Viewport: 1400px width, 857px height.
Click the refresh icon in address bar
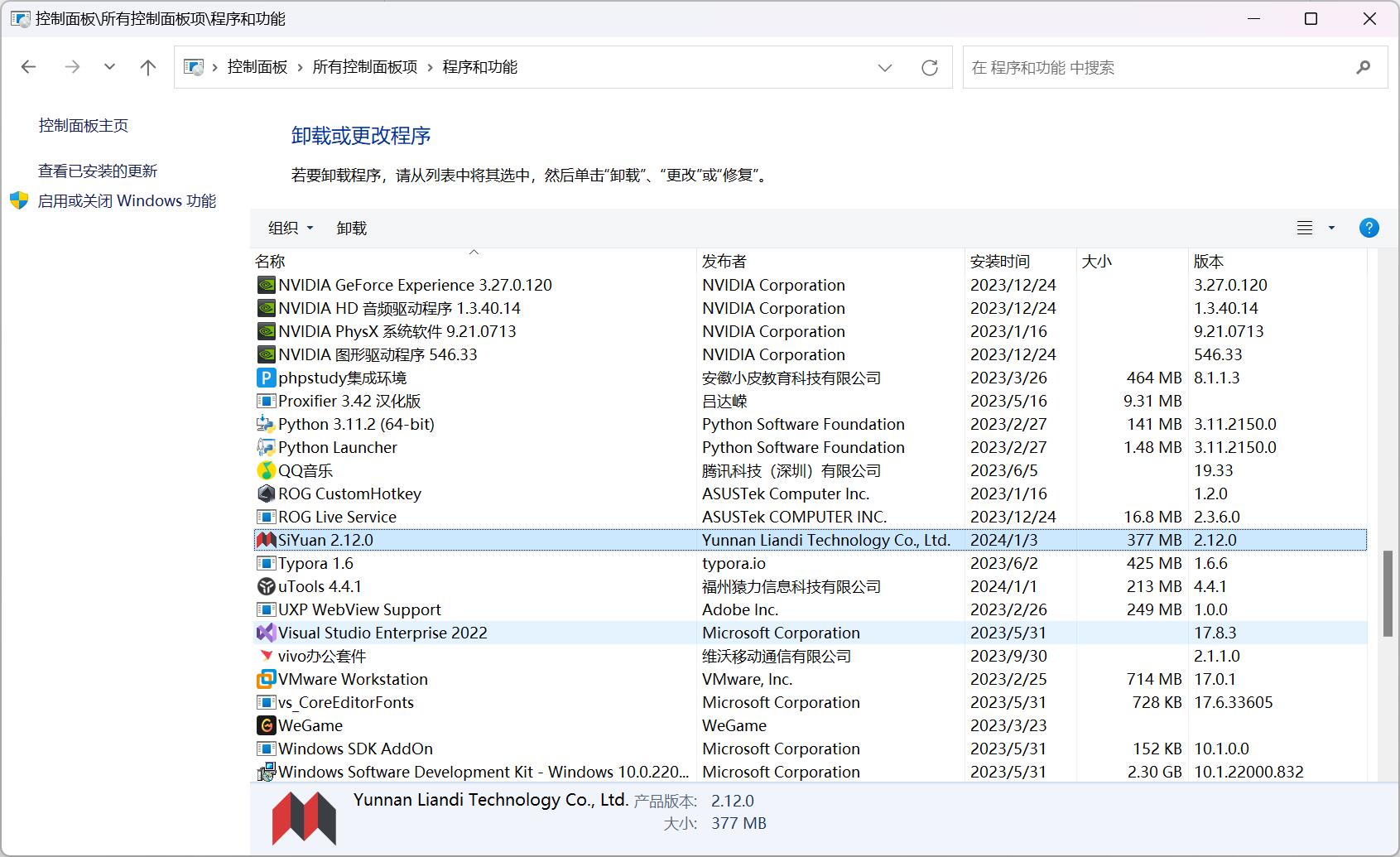pos(929,67)
